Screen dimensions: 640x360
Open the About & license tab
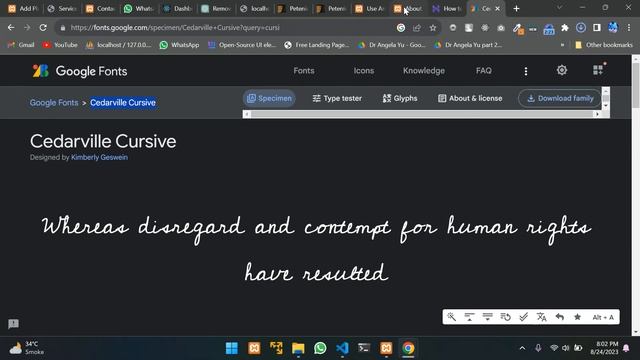tap(470, 98)
